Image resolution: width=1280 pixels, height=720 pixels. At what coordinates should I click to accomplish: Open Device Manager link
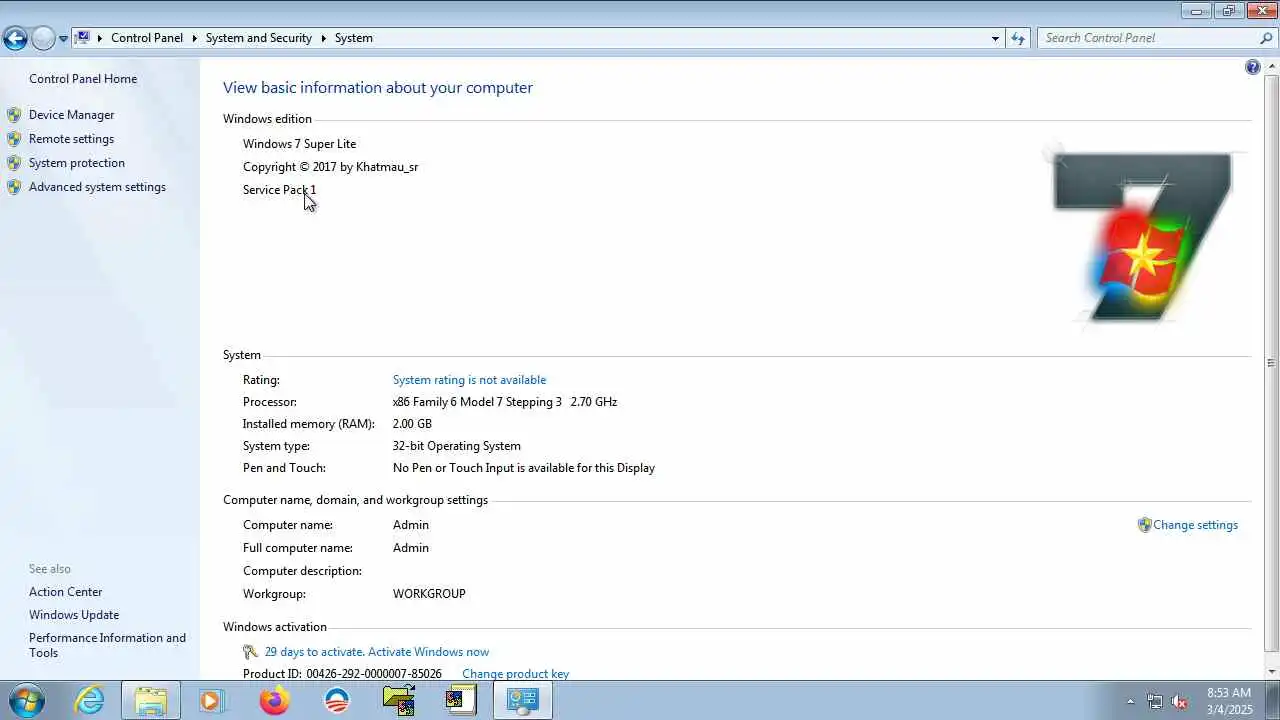pyautogui.click(x=72, y=115)
